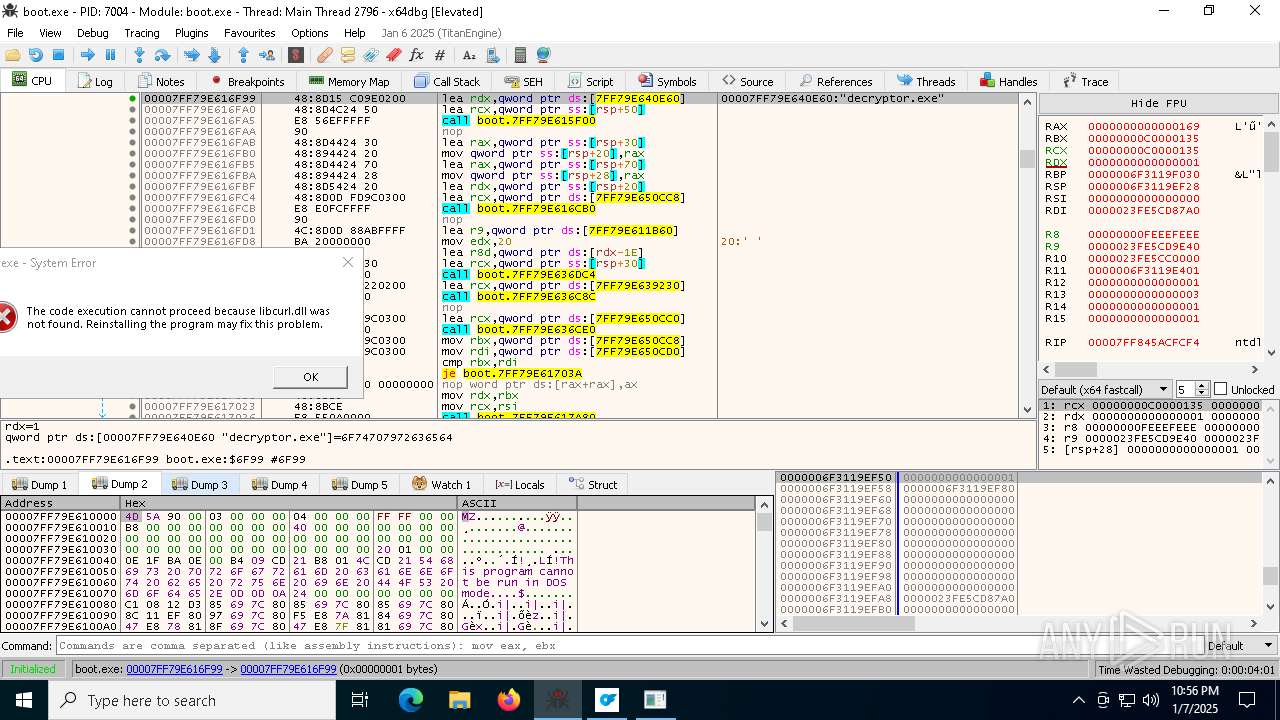Open the Scylla plugin icon
The image size is (1280, 720).
point(296,55)
